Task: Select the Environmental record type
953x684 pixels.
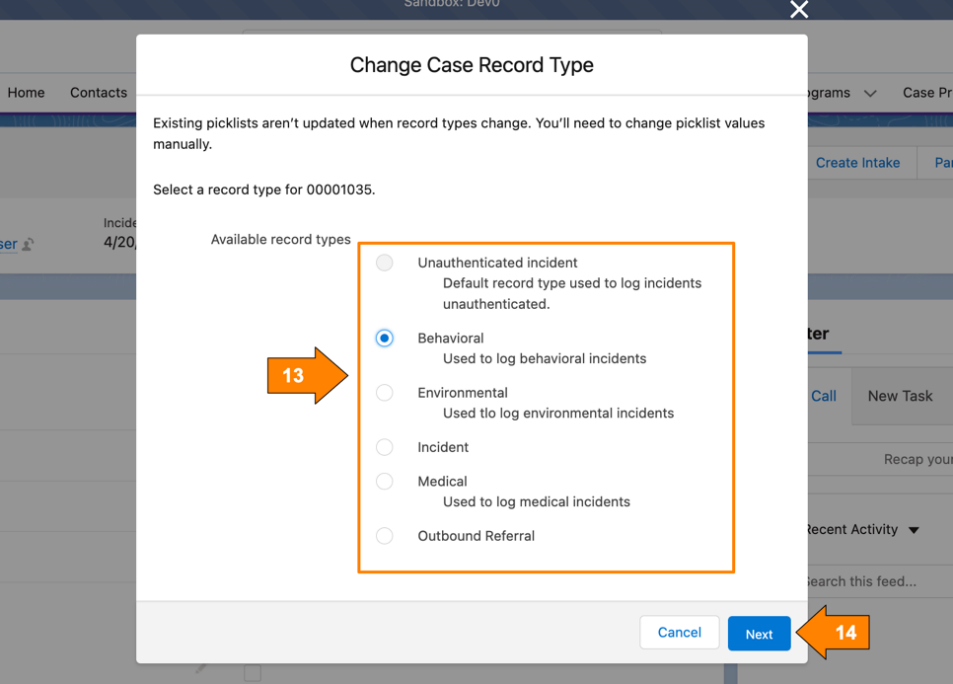Action: coord(384,392)
